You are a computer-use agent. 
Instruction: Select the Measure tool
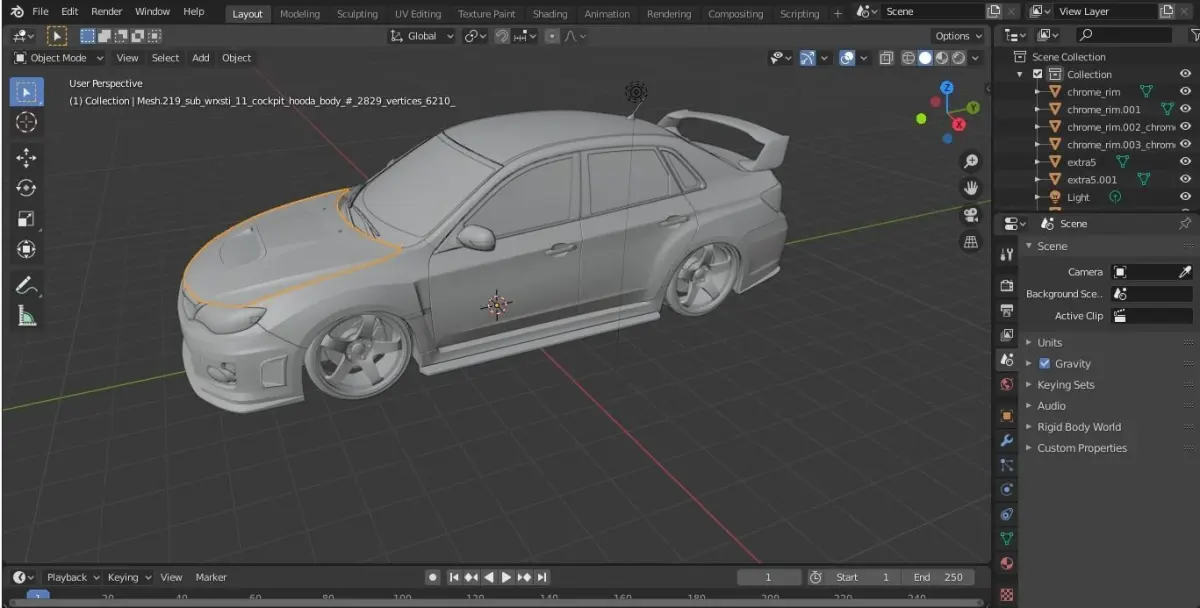[x=27, y=316]
